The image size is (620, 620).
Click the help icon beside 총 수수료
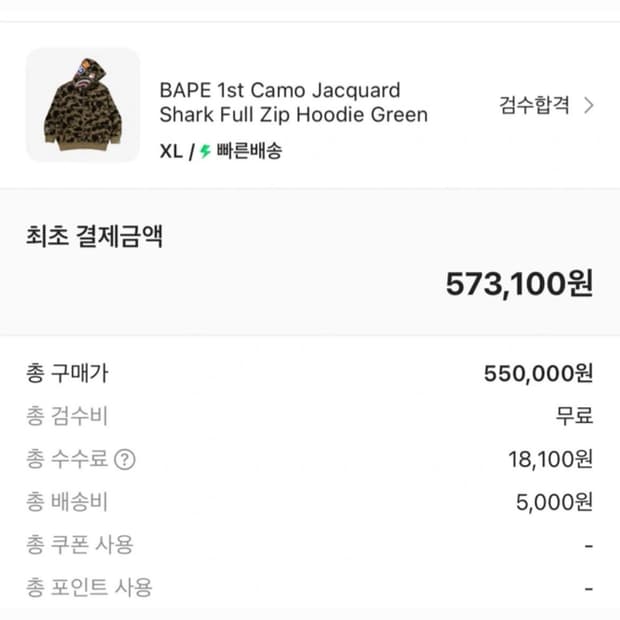tap(125, 460)
